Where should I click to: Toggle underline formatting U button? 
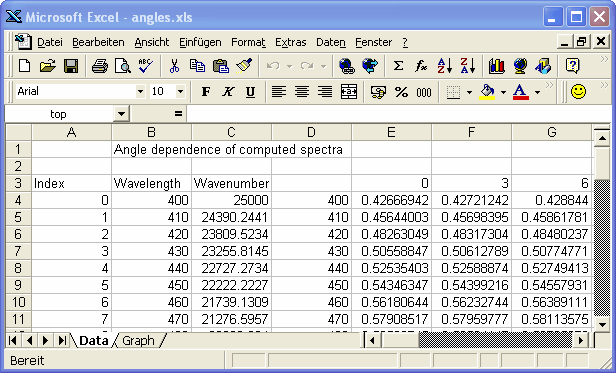[250, 92]
